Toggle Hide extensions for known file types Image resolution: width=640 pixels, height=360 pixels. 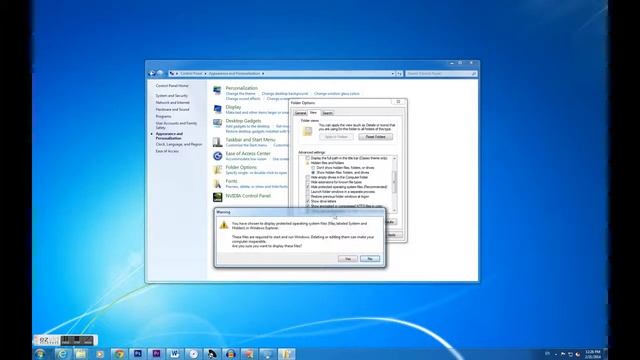click(x=307, y=182)
